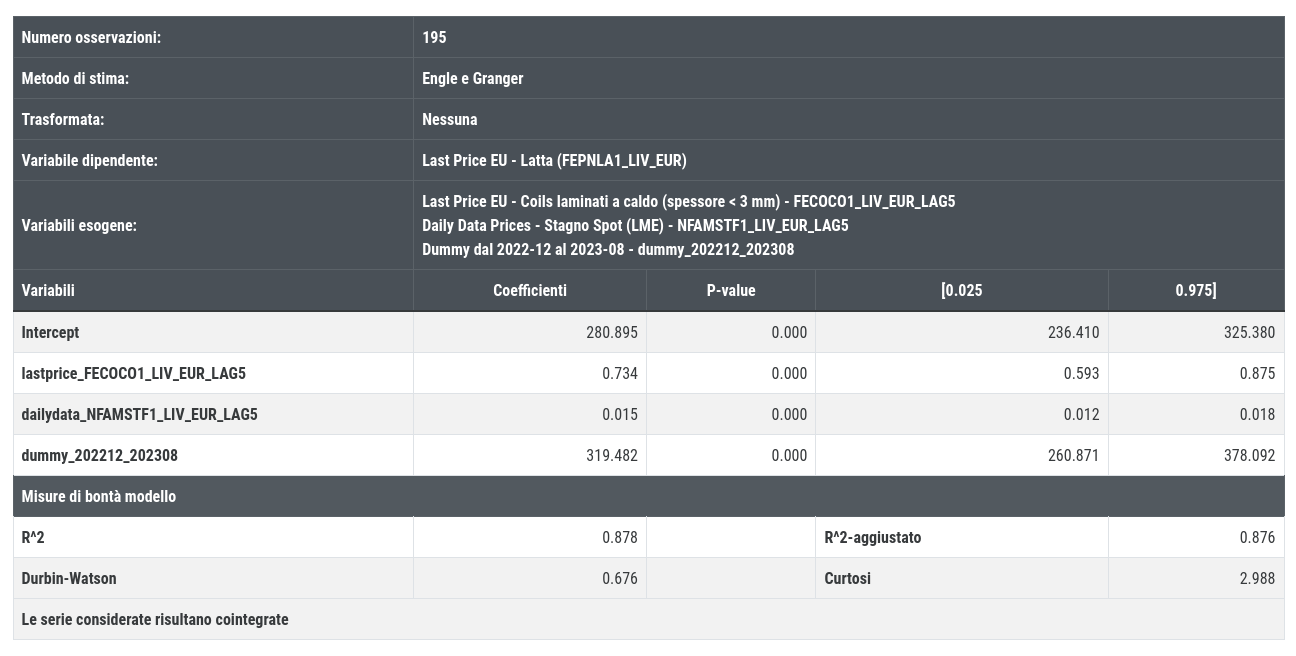Screen dimensions: 1296x656
Task: Click the observations value 195
Action: pos(434,37)
